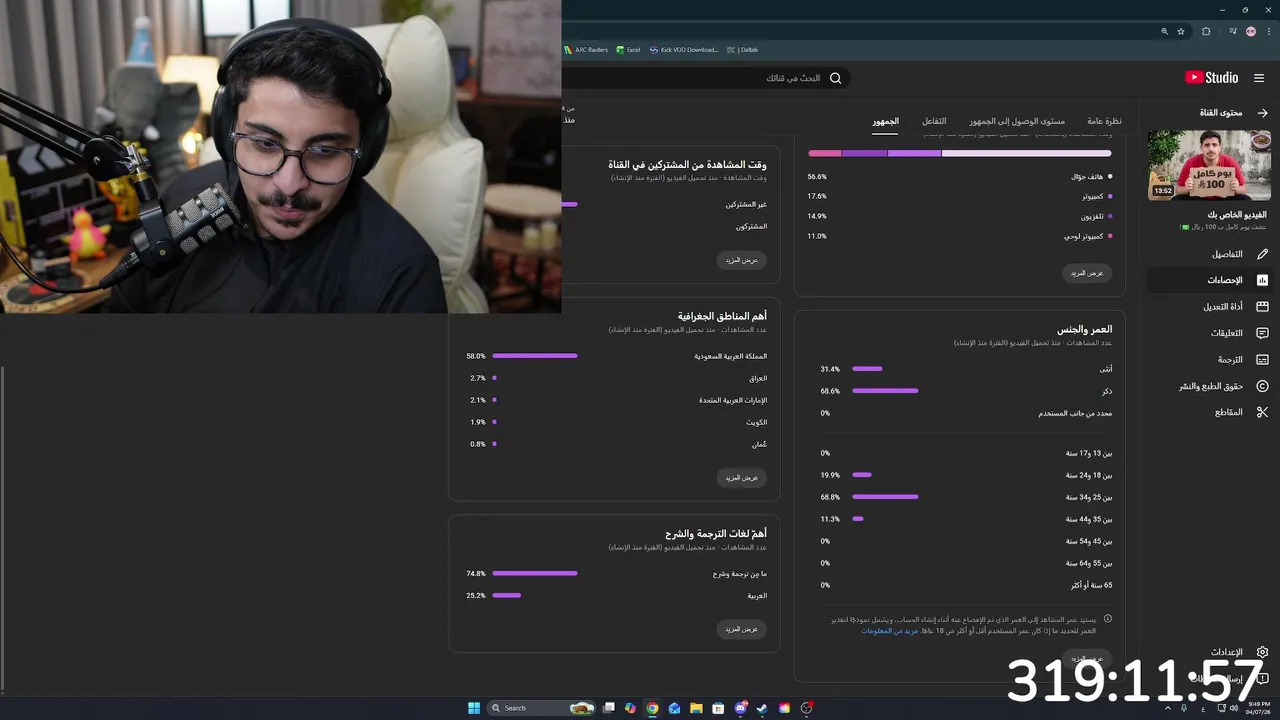Click the ما من ترجمة وشرح bar 74.8%

pos(535,574)
